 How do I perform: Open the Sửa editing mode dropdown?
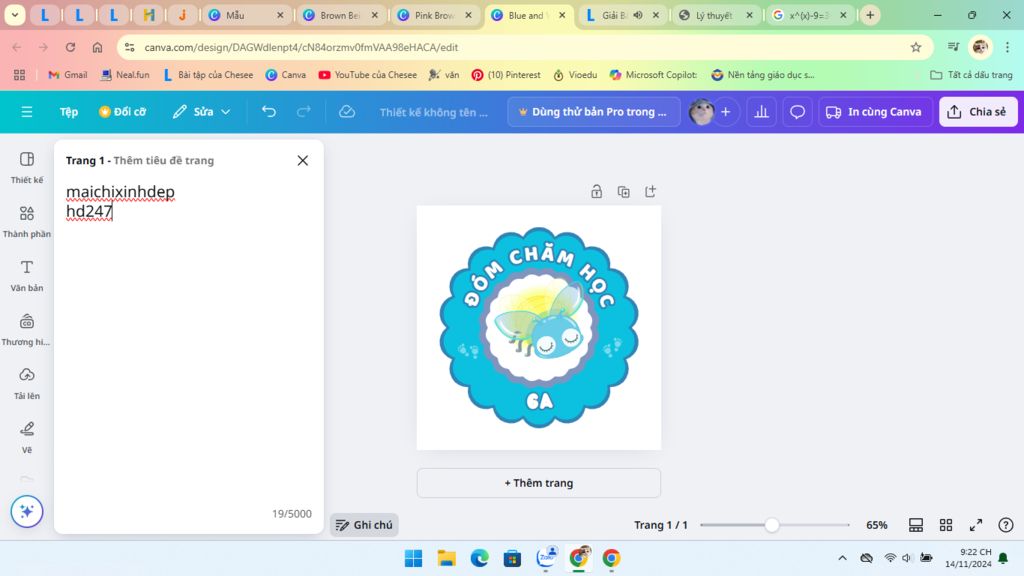(201, 112)
